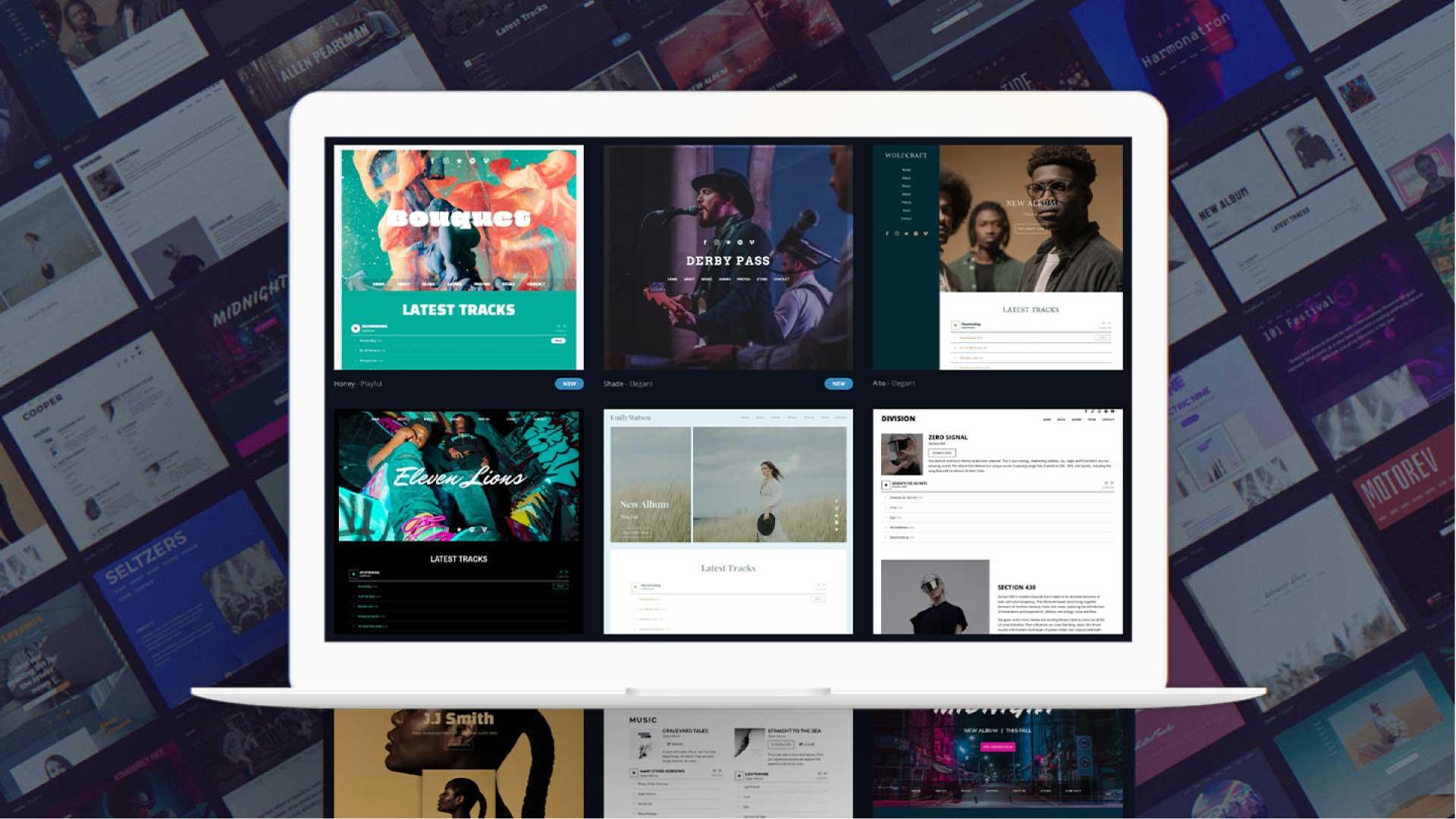Click the buy button in Eleven Lions track list
The height and width of the screenshot is (819, 1456).
pos(560,586)
